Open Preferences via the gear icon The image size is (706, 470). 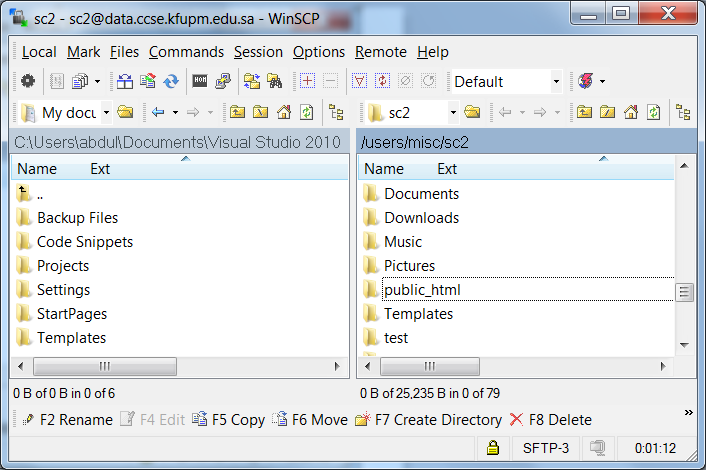[x=28, y=81]
